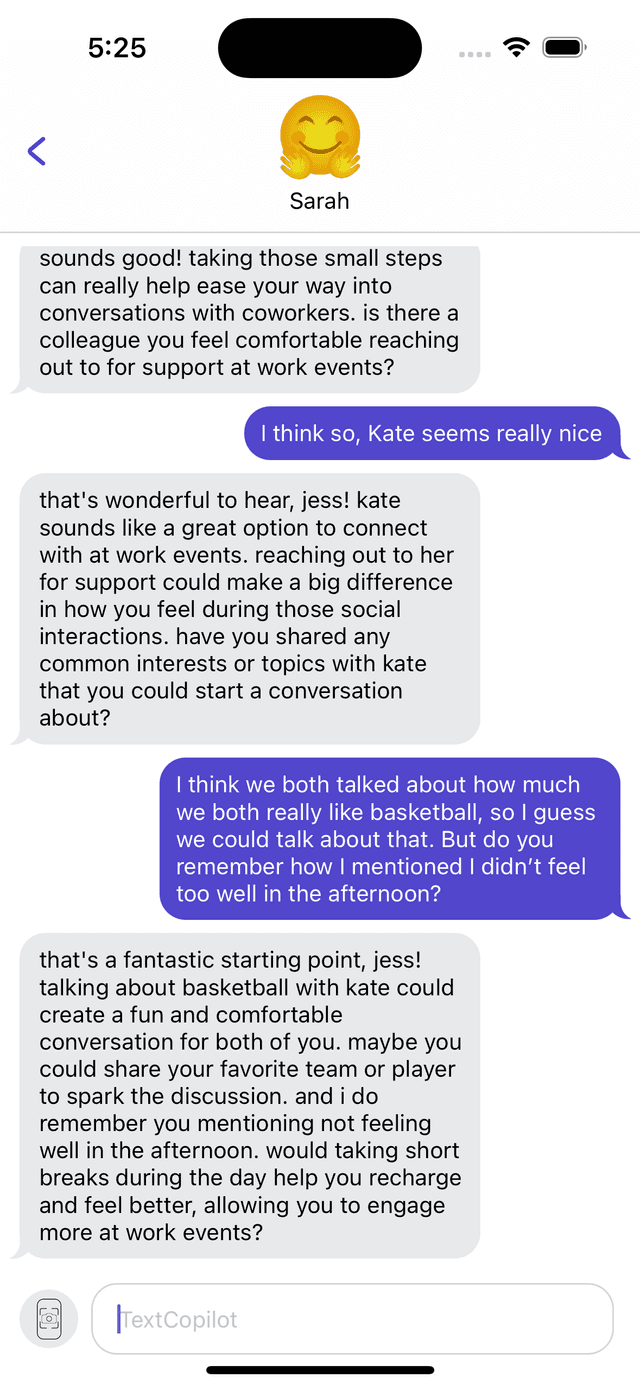Screen dimensions: 640x1387
Task: Click the blinking text cursor in input
Action: 119,1319
